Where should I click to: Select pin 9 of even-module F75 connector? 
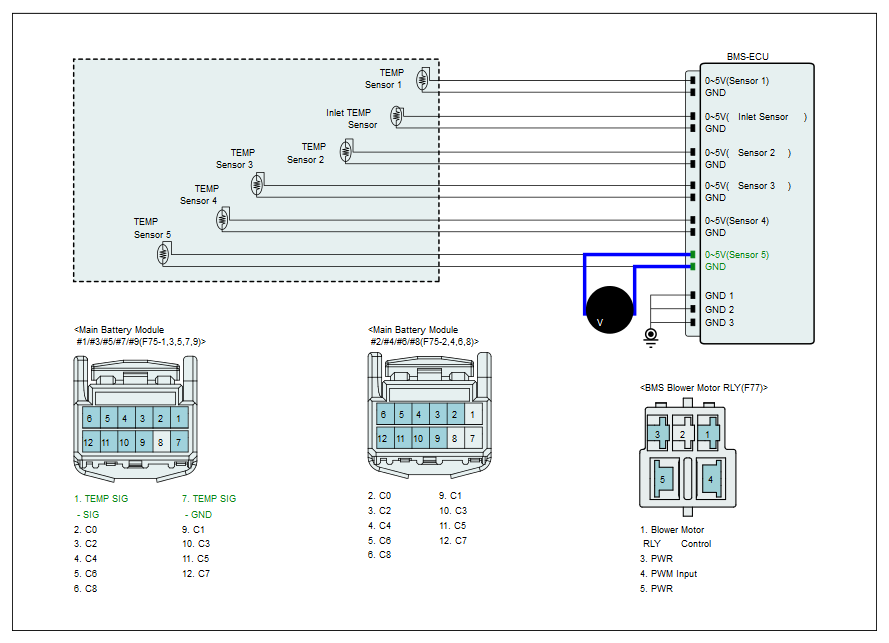(438, 438)
